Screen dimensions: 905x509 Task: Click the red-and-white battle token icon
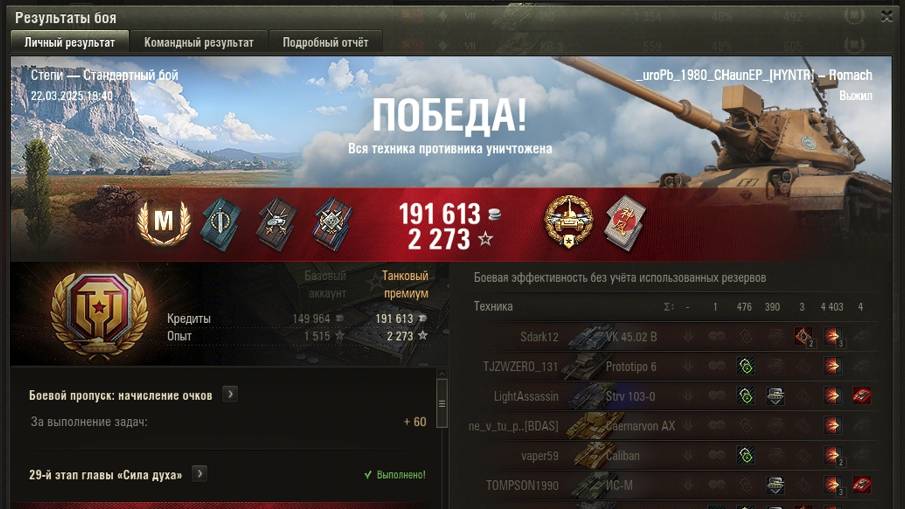(x=625, y=223)
